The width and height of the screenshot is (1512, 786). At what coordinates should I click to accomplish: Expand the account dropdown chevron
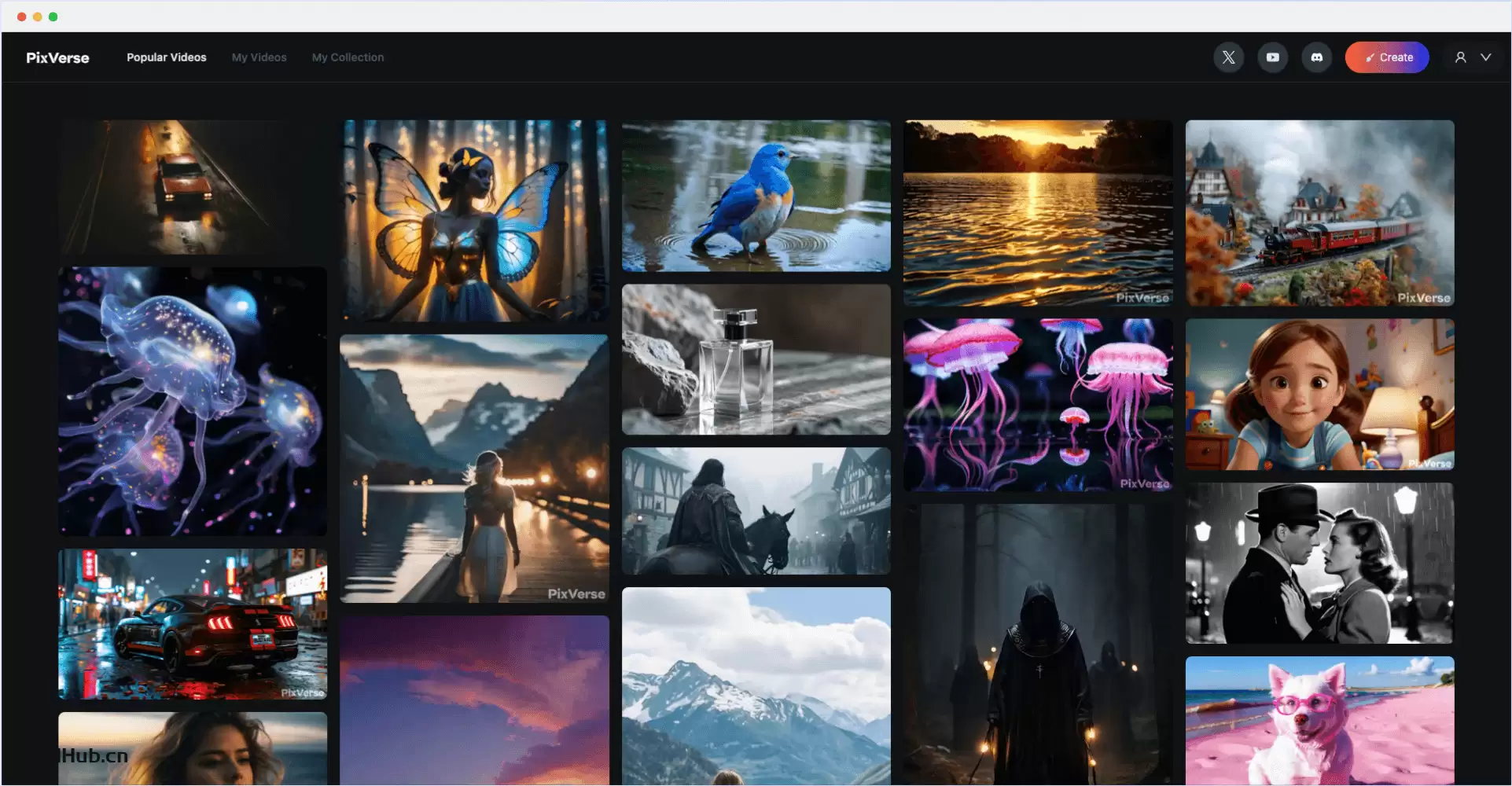click(x=1485, y=57)
